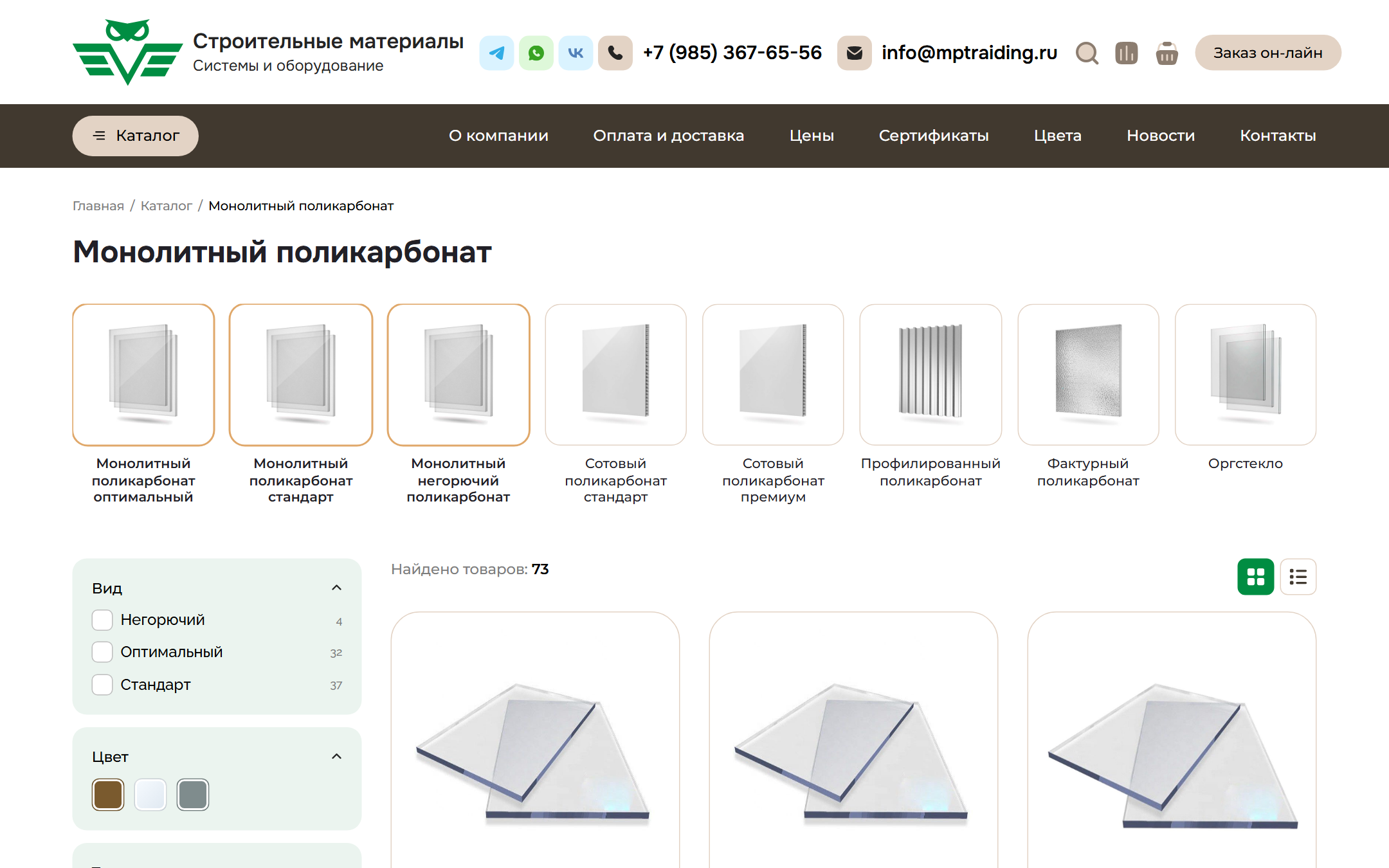Open the VK social icon
The height and width of the screenshot is (868, 1389).
click(x=576, y=53)
